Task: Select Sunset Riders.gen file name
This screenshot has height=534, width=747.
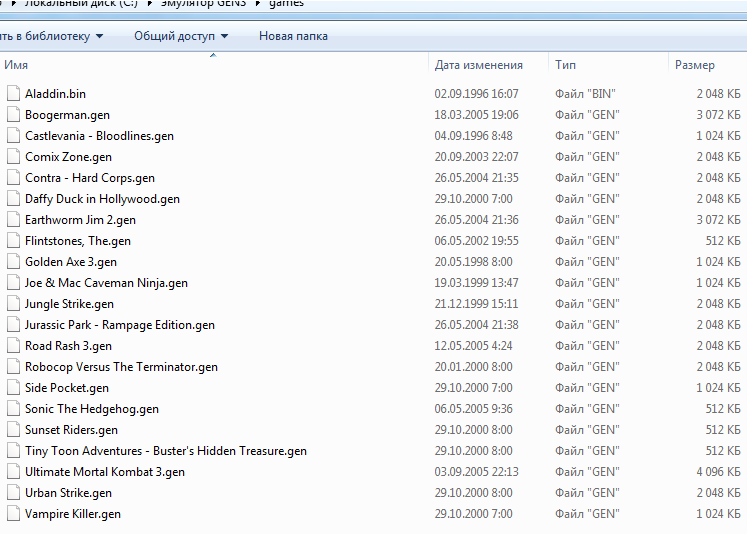Action: [71, 430]
